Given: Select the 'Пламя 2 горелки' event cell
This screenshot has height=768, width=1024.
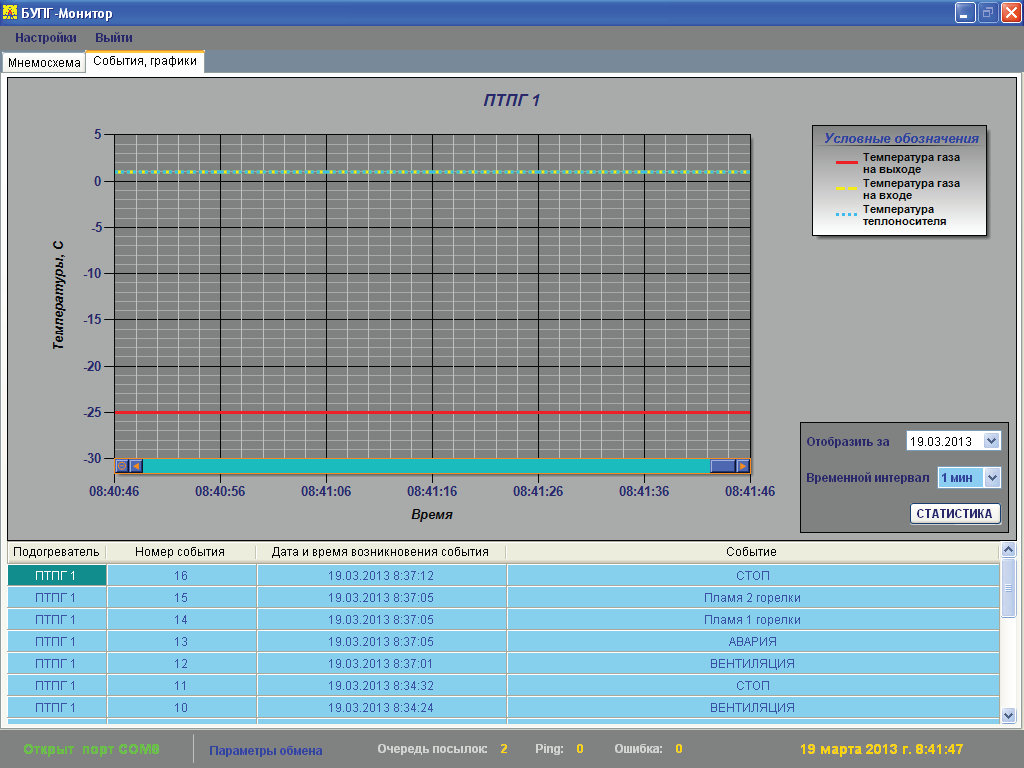Looking at the screenshot, I should (x=753, y=598).
